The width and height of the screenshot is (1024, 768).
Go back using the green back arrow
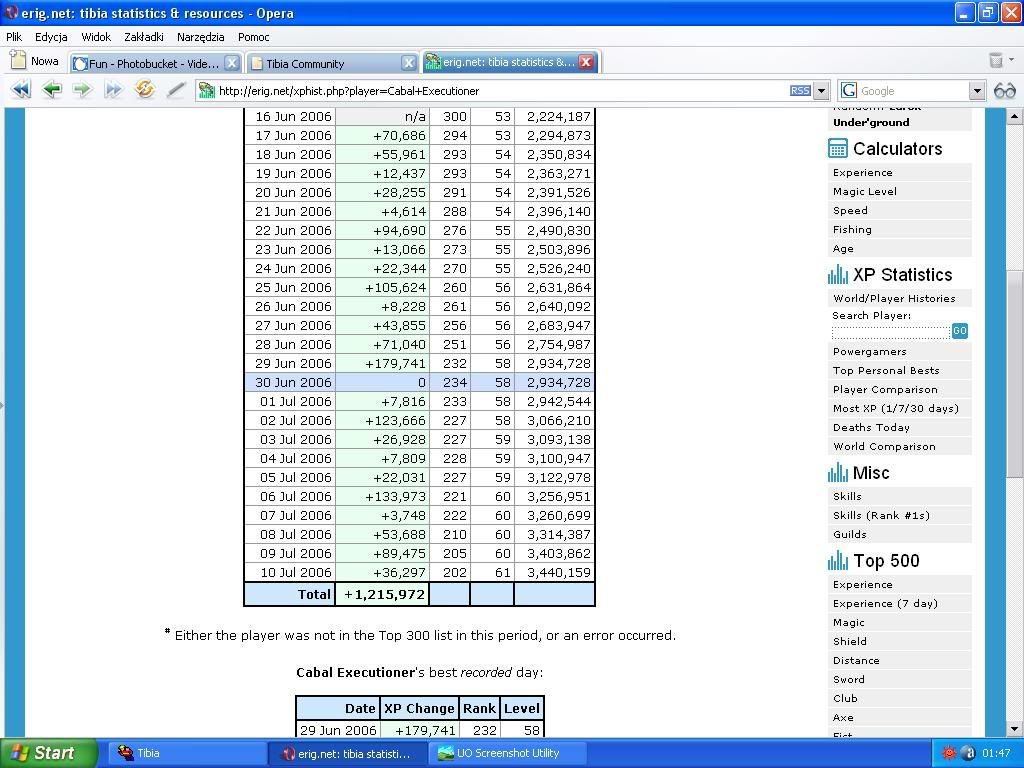pyautogui.click(x=52, y=90)
